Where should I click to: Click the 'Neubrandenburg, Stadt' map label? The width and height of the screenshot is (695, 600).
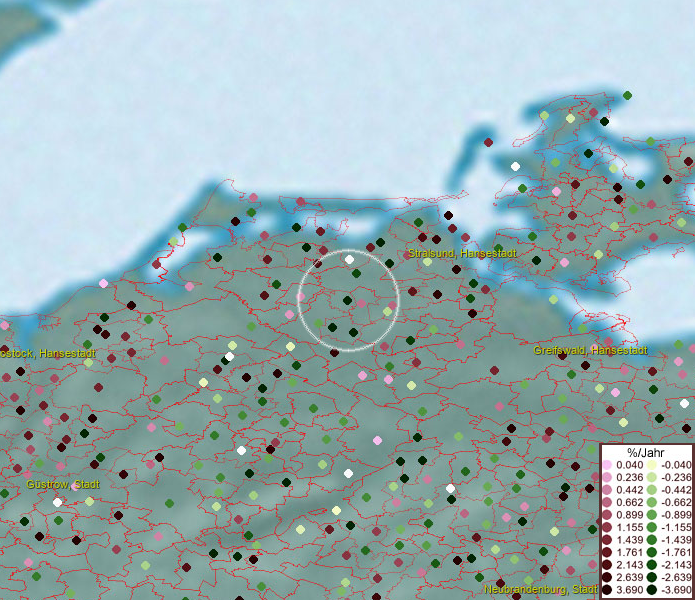[541, 590]
